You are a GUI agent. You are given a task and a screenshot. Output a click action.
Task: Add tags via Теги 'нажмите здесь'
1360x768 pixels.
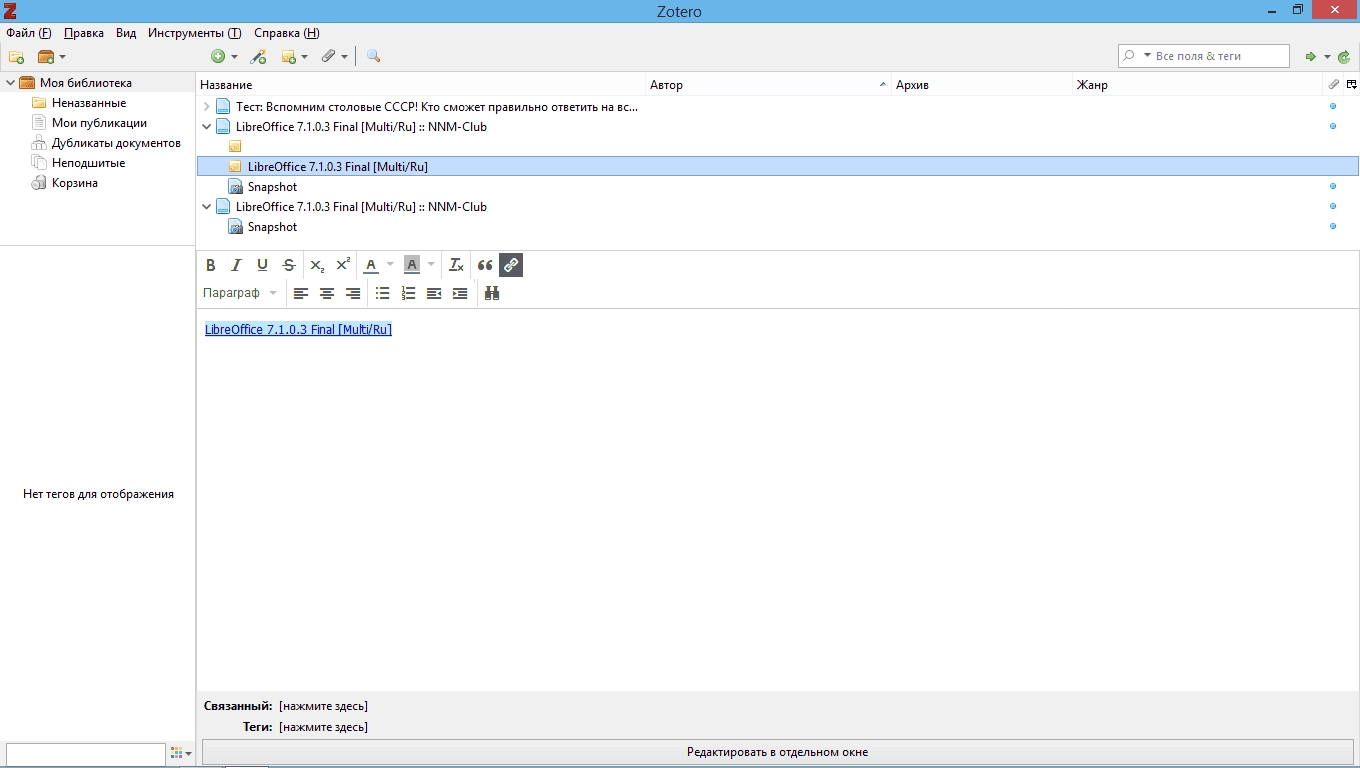(323, 727)
